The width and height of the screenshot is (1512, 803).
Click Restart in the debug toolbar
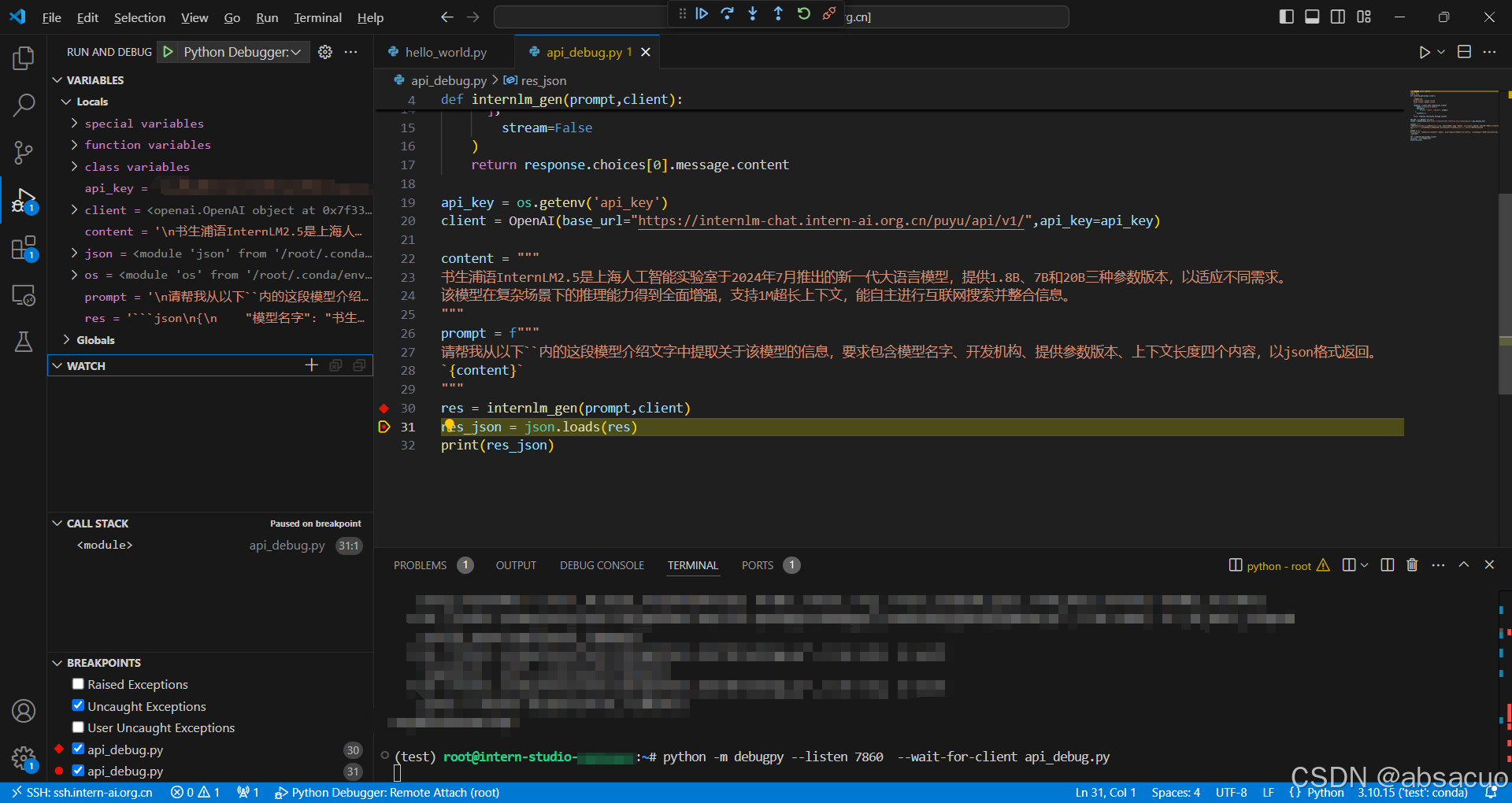[x=803, y=14]
